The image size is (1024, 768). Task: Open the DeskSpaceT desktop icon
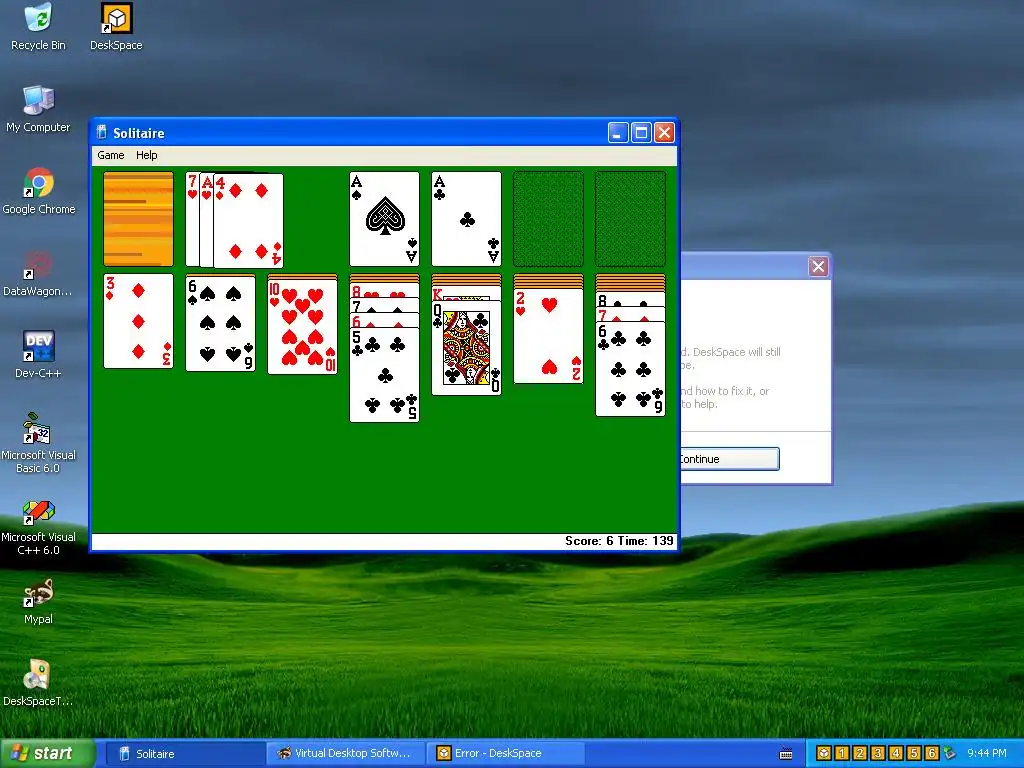point(39,683)
